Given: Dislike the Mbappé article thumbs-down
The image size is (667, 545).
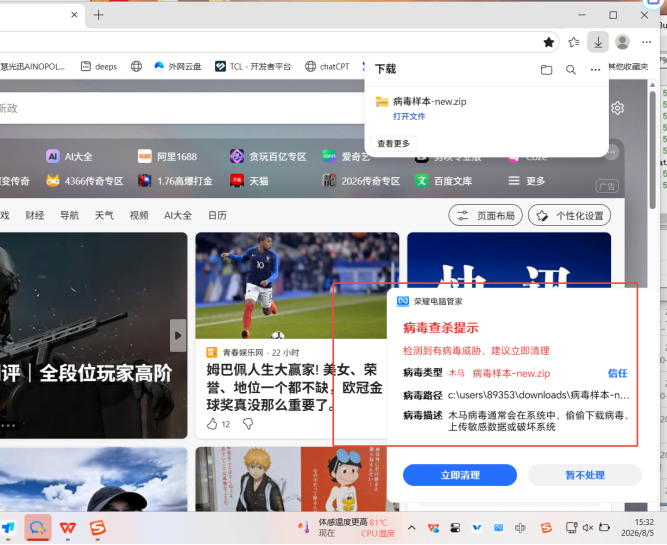Looking at the screenshot, I should (248, 424).
